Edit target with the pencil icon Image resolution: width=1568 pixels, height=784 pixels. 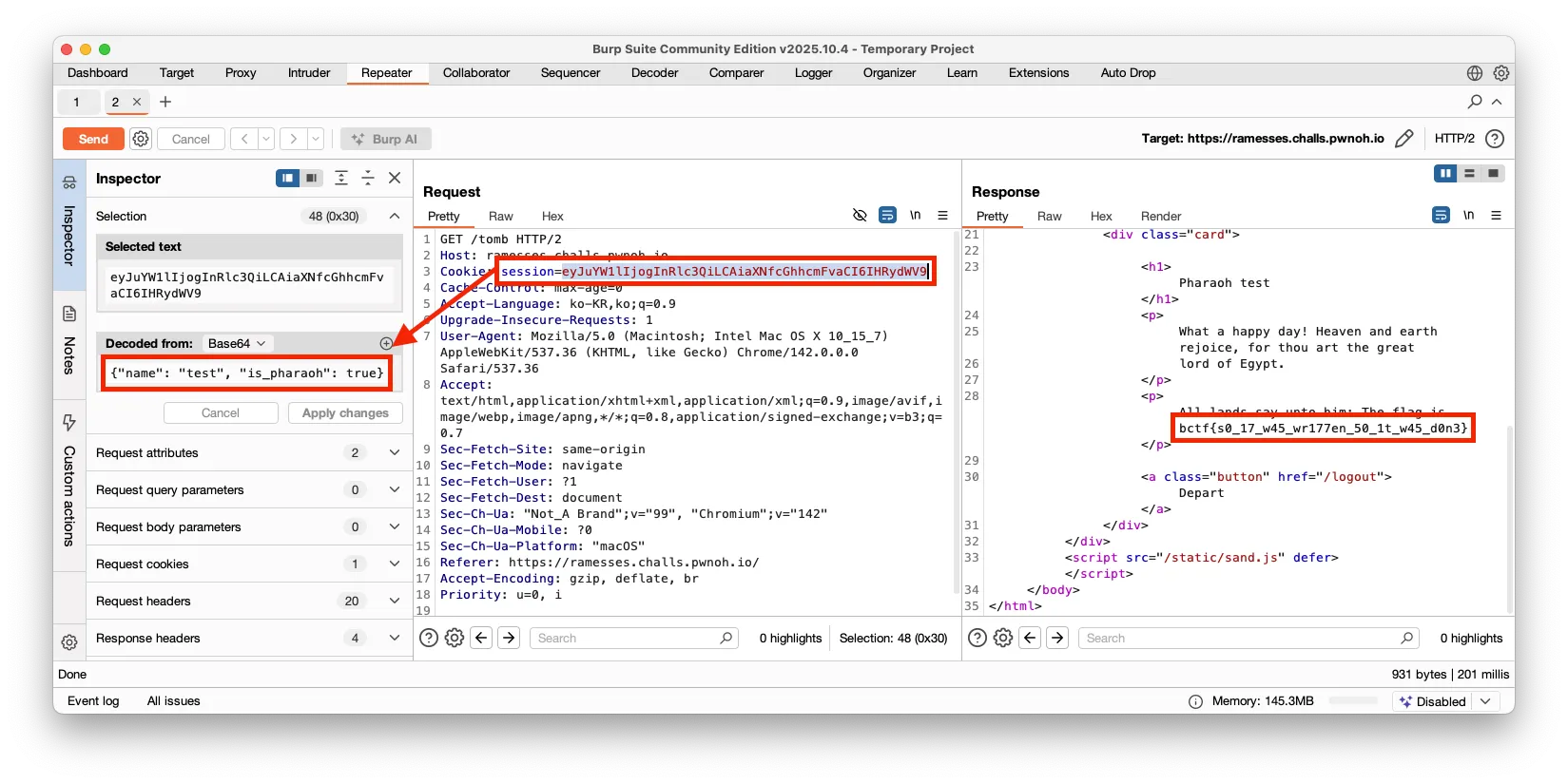1403,139
